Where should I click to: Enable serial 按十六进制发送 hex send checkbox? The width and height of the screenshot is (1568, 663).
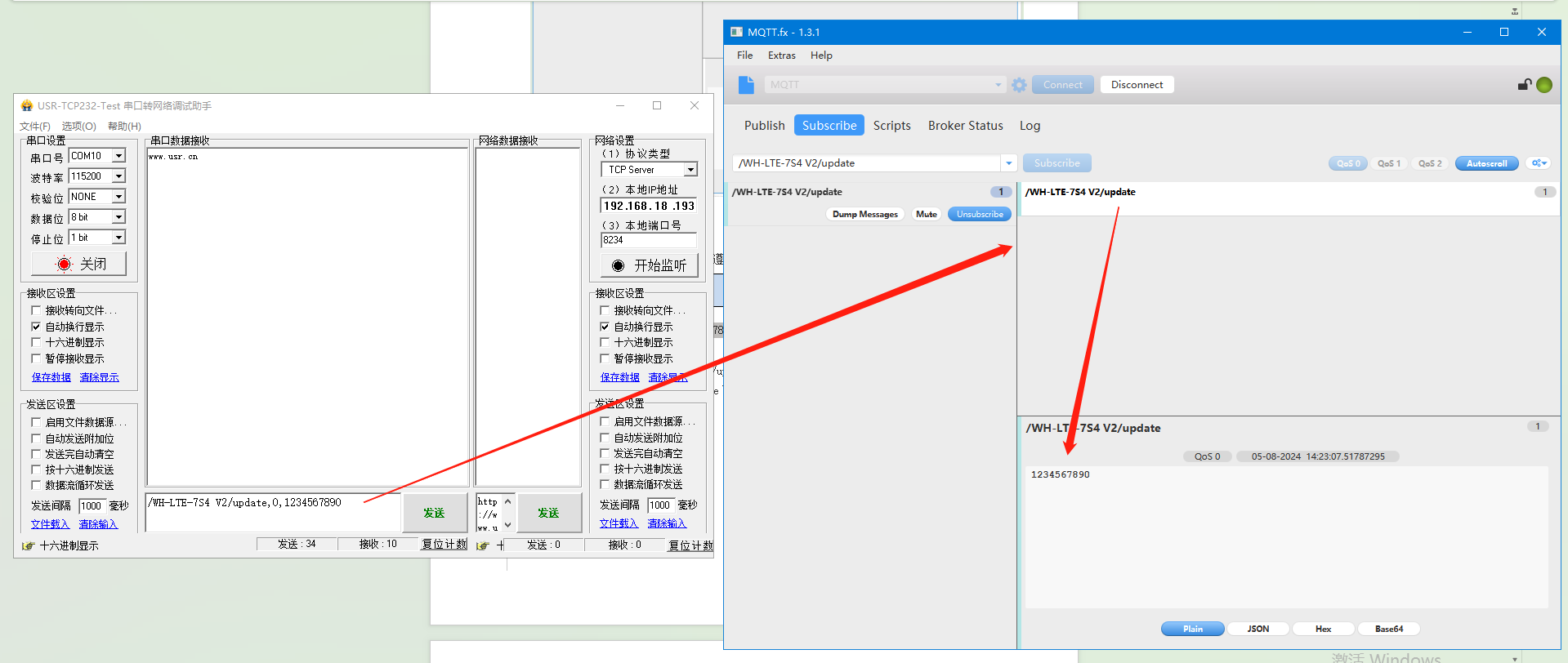[36, 469]
